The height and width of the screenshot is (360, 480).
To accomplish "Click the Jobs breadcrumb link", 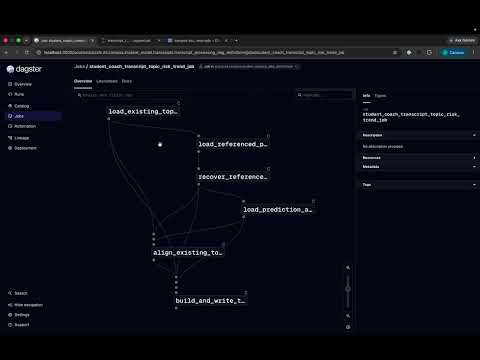I will pyautogui.click(x=79, y=67).
